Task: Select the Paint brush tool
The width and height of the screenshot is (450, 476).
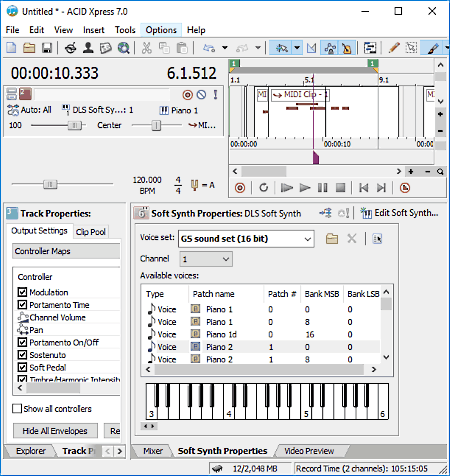Action: click(x=433, y=48)
